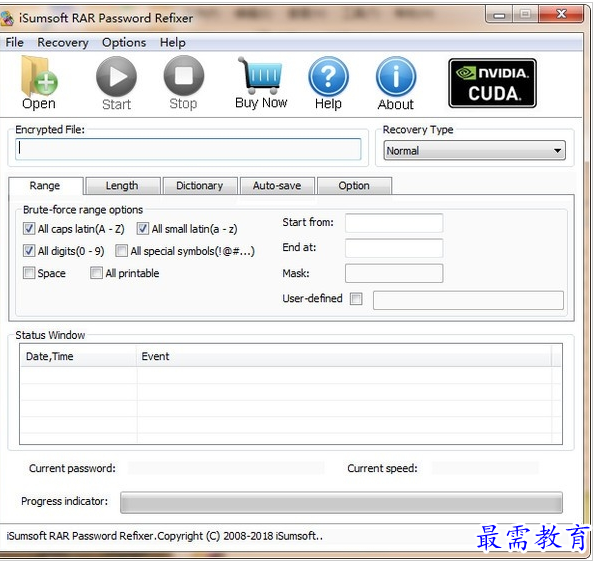598x569 pixels.
Task: Click the Buy Now shopping cart icon
Action: click(x=261, y=82)
